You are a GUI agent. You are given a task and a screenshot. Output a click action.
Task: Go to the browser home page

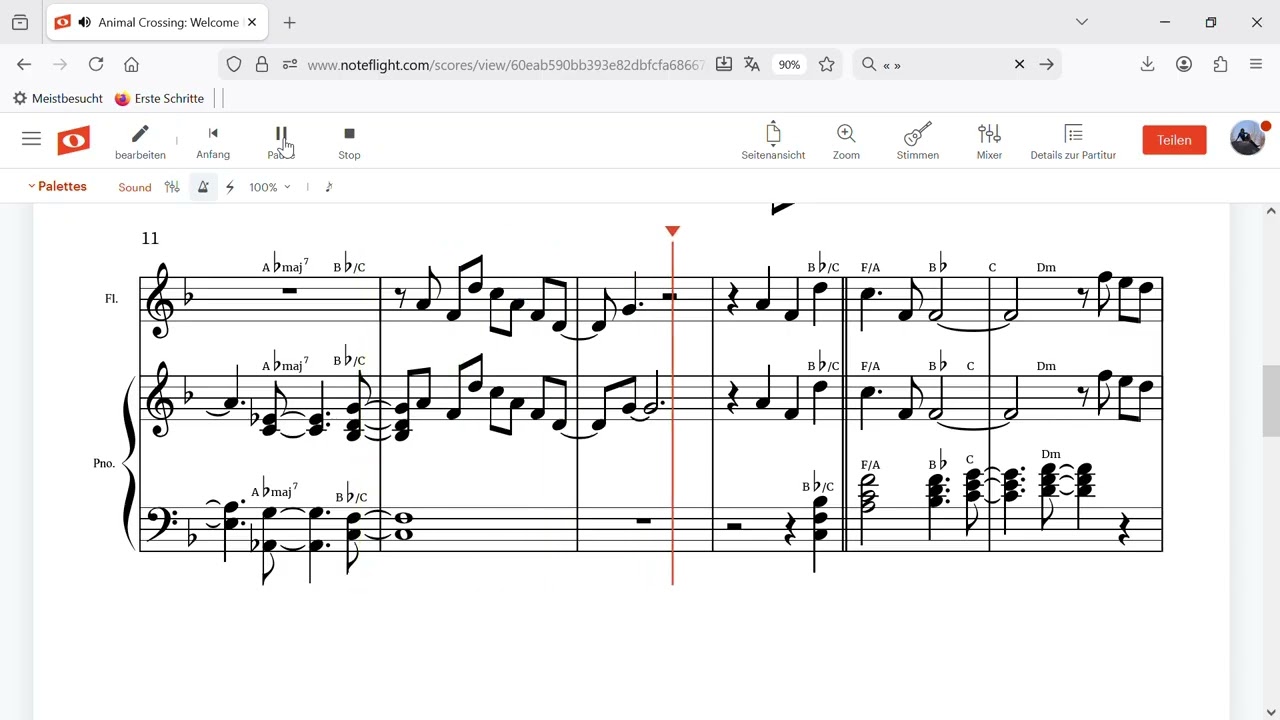point(131,64)
